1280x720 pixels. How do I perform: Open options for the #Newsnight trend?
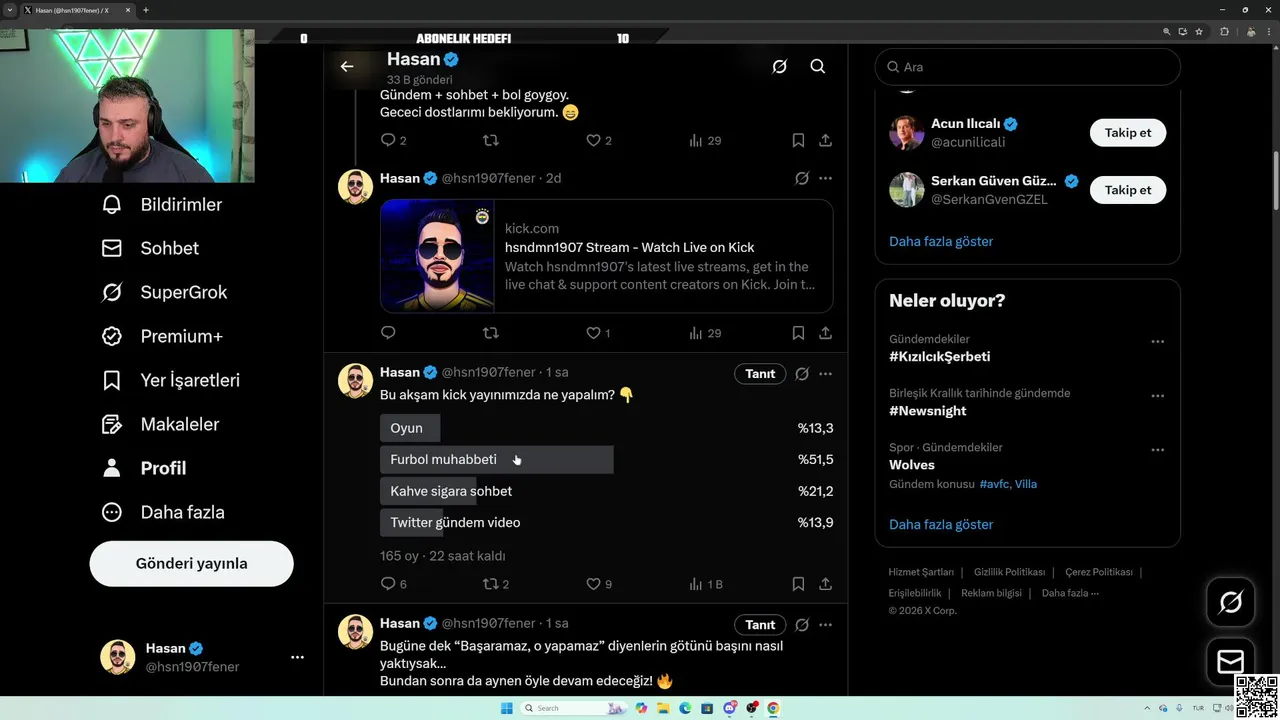click(1157, 396)
